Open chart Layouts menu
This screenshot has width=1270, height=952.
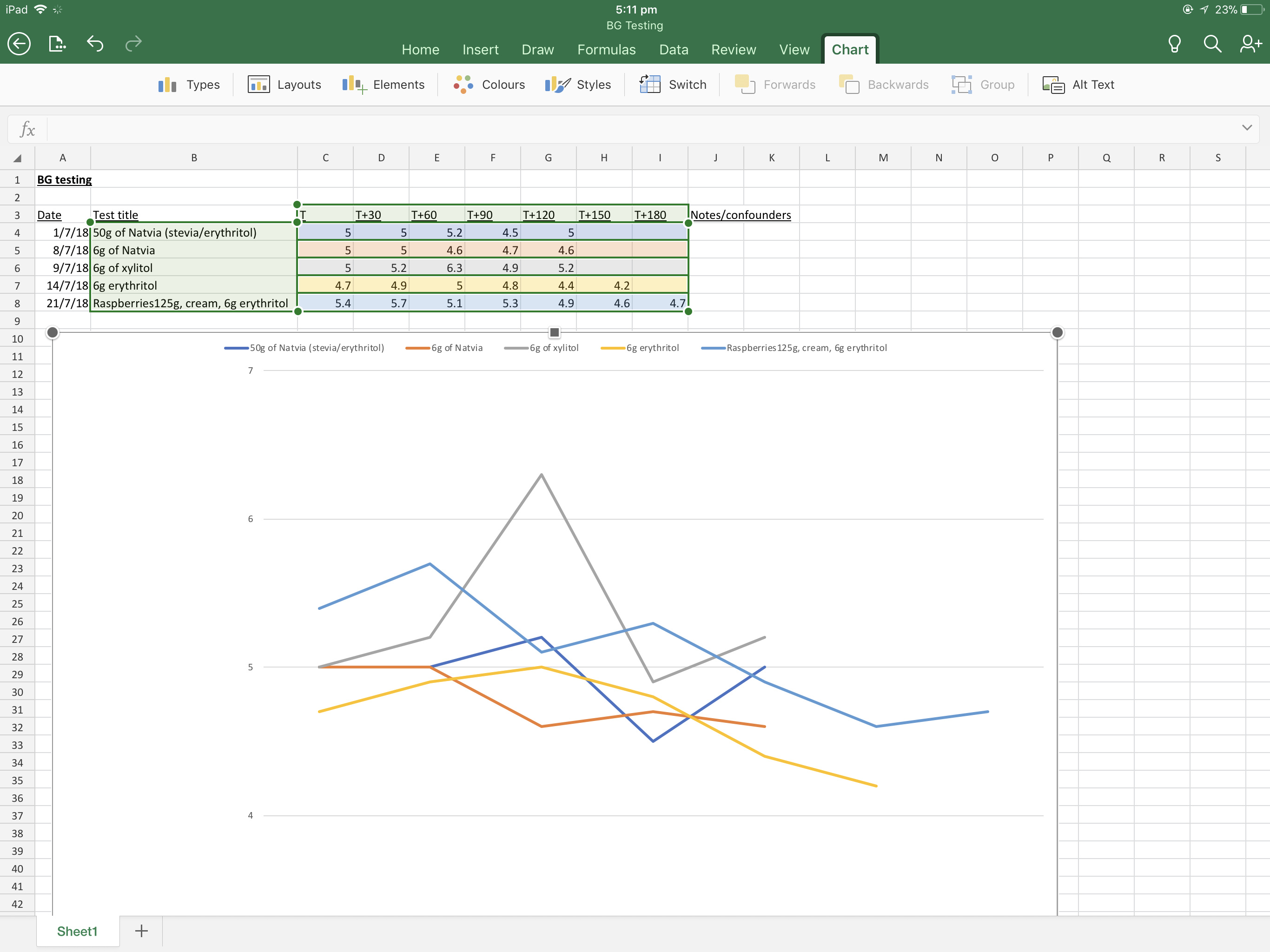point(284,85)
